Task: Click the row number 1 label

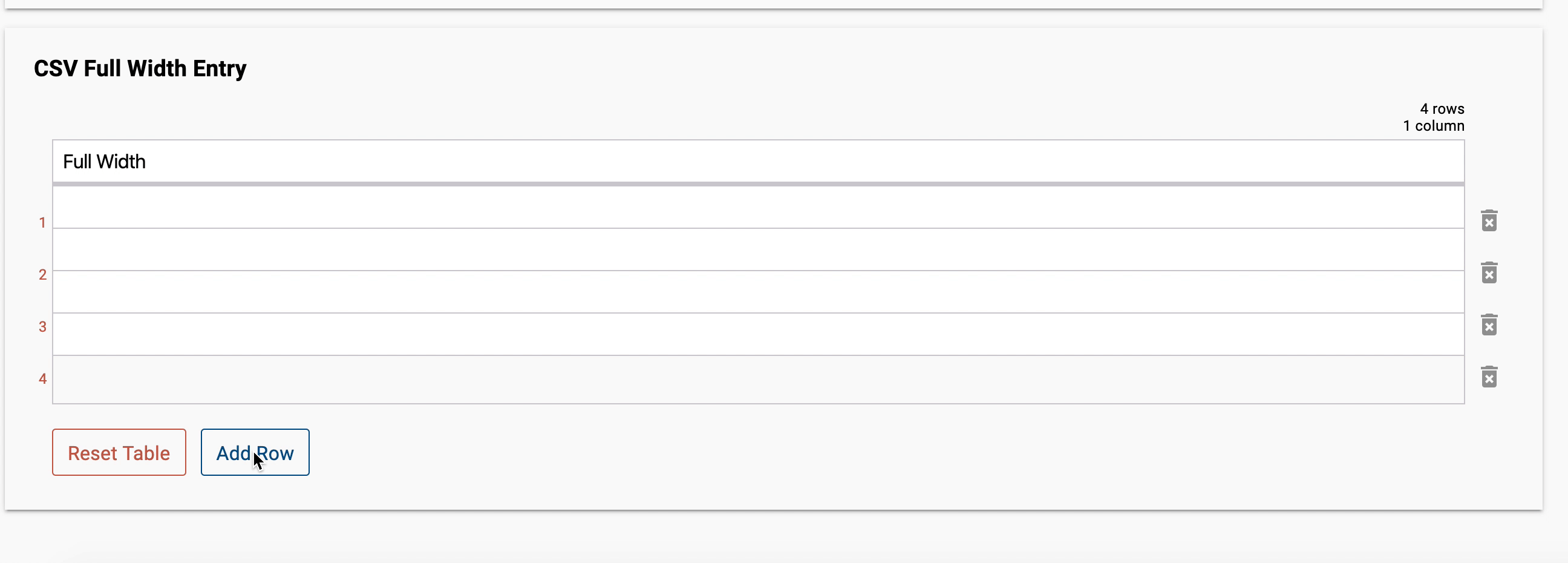Action: tap(42, 222)
